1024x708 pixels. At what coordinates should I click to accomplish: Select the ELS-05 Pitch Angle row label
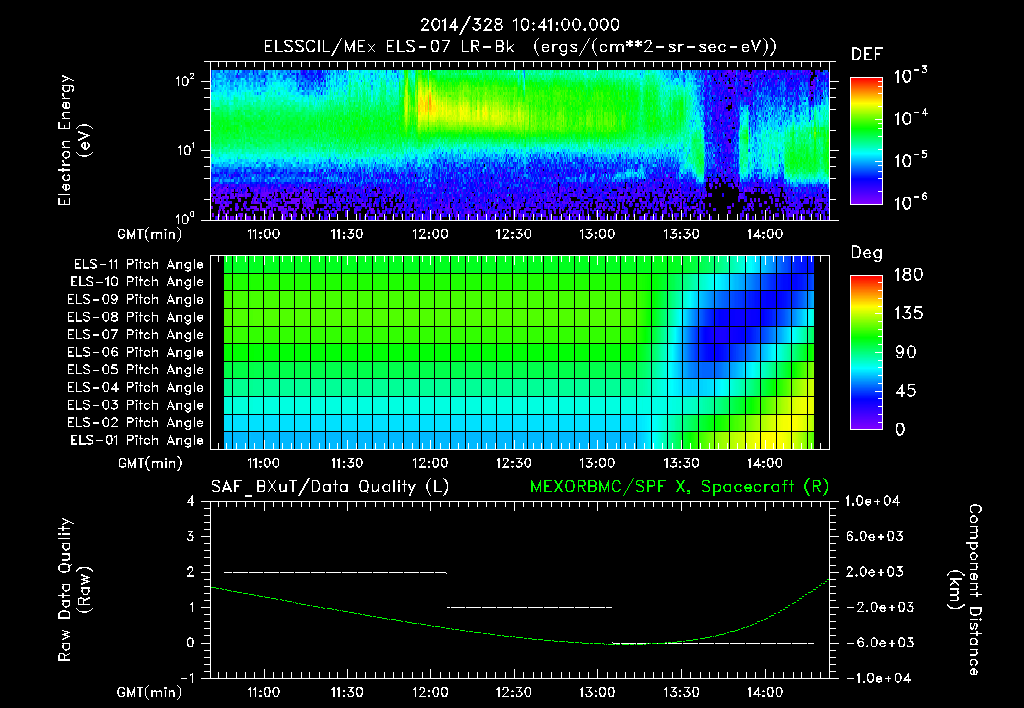point(136,370)
